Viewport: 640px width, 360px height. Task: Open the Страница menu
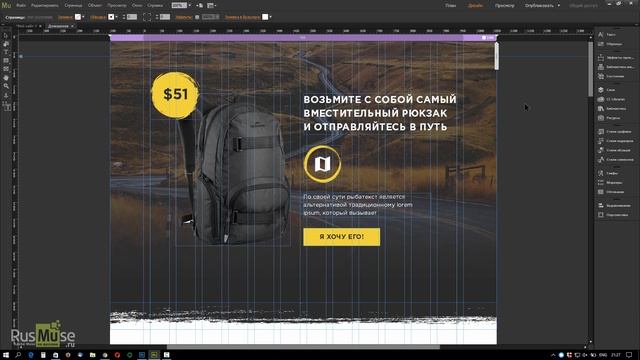73,6
